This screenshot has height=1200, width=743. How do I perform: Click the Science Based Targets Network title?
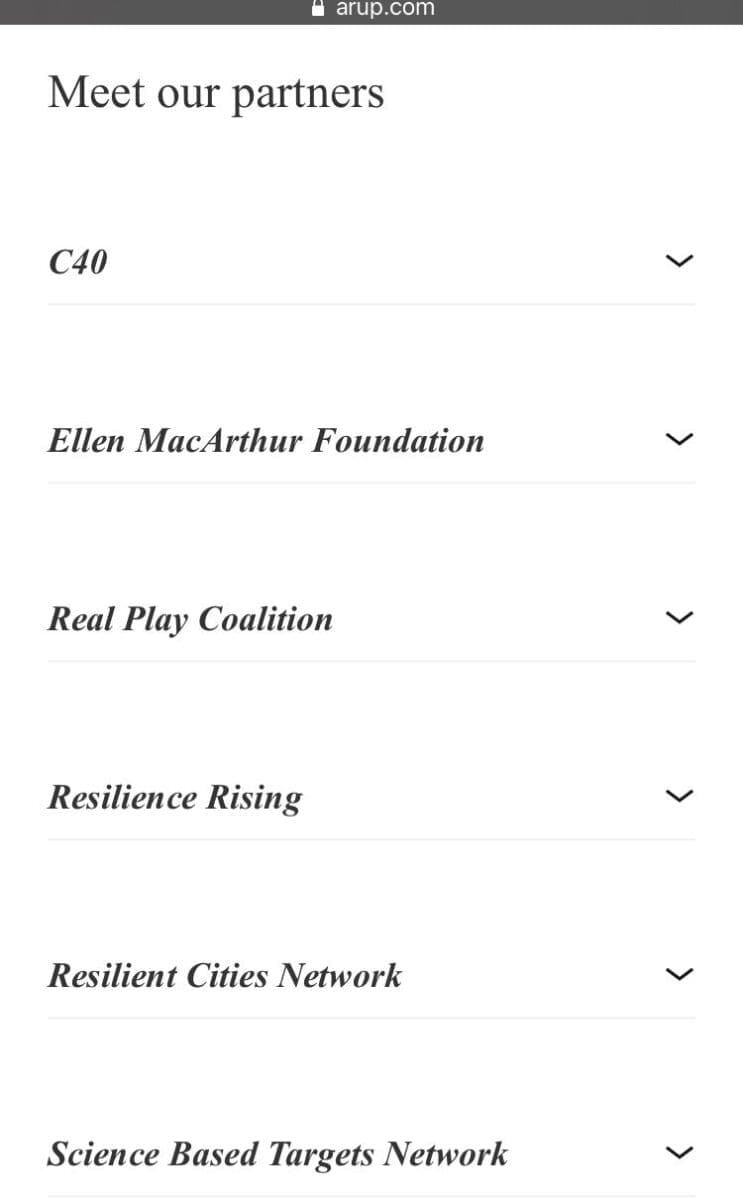pyautogui.click(x=277, y=1154)
